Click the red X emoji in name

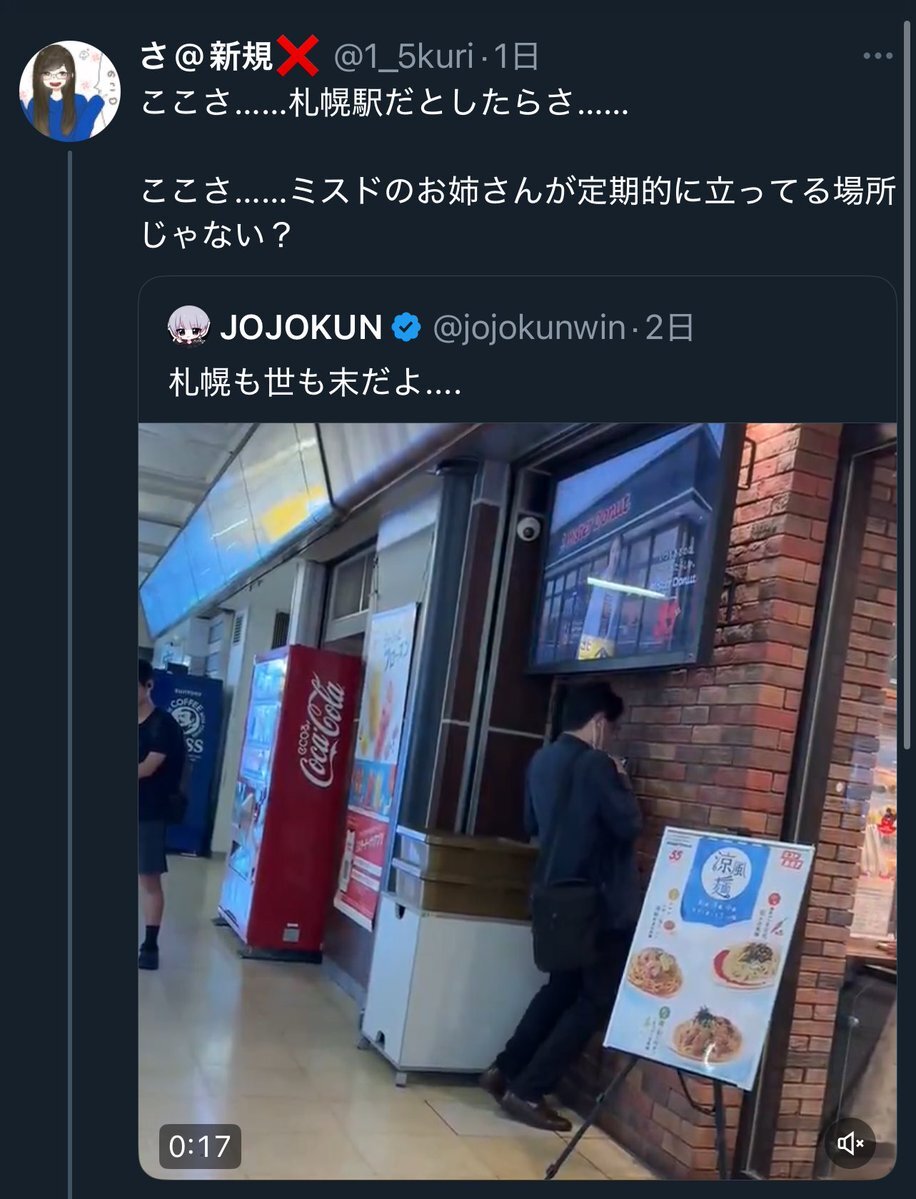tap(297, 56)
